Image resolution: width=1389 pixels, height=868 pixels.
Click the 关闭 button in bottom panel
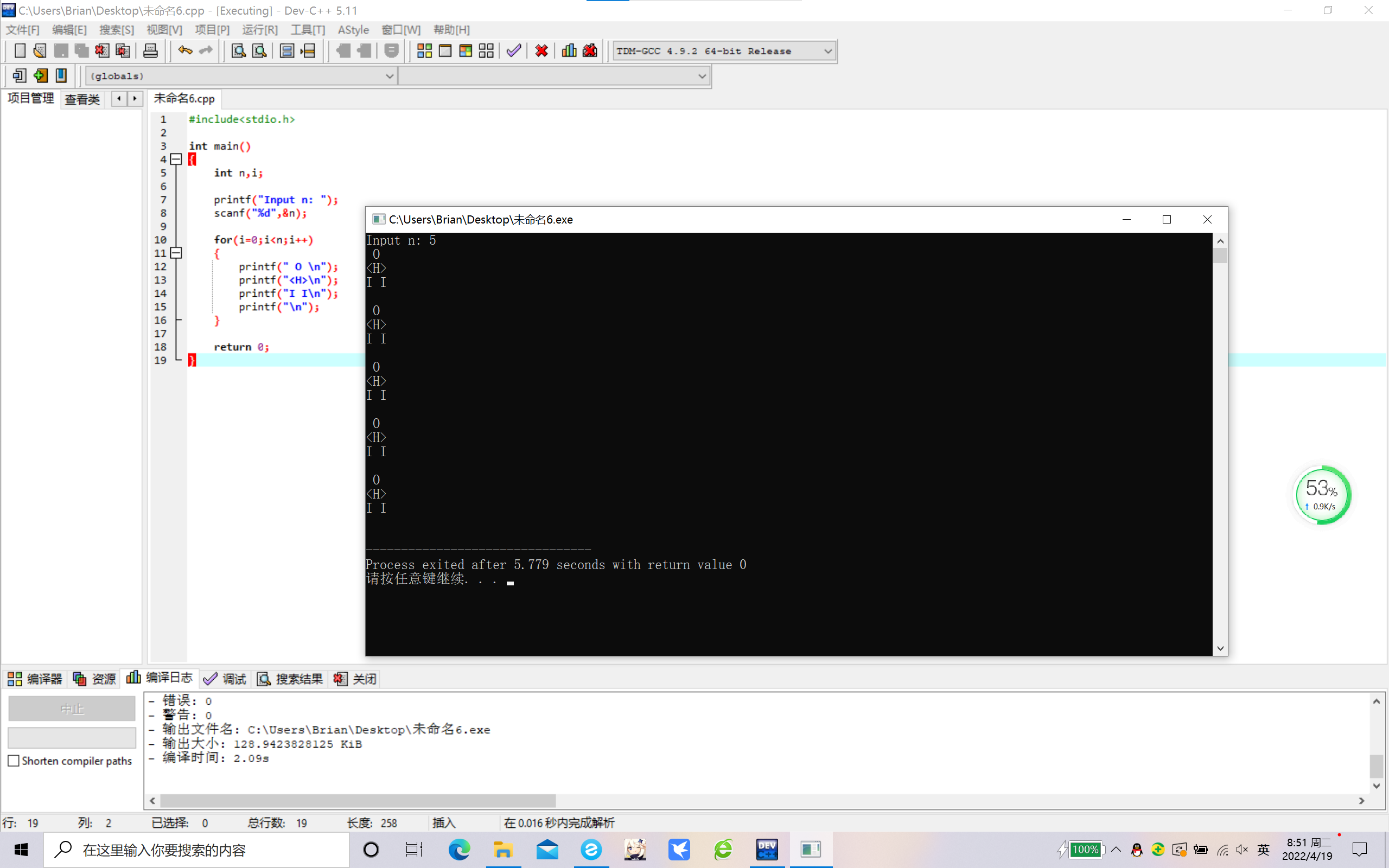[x=355, y=679]
